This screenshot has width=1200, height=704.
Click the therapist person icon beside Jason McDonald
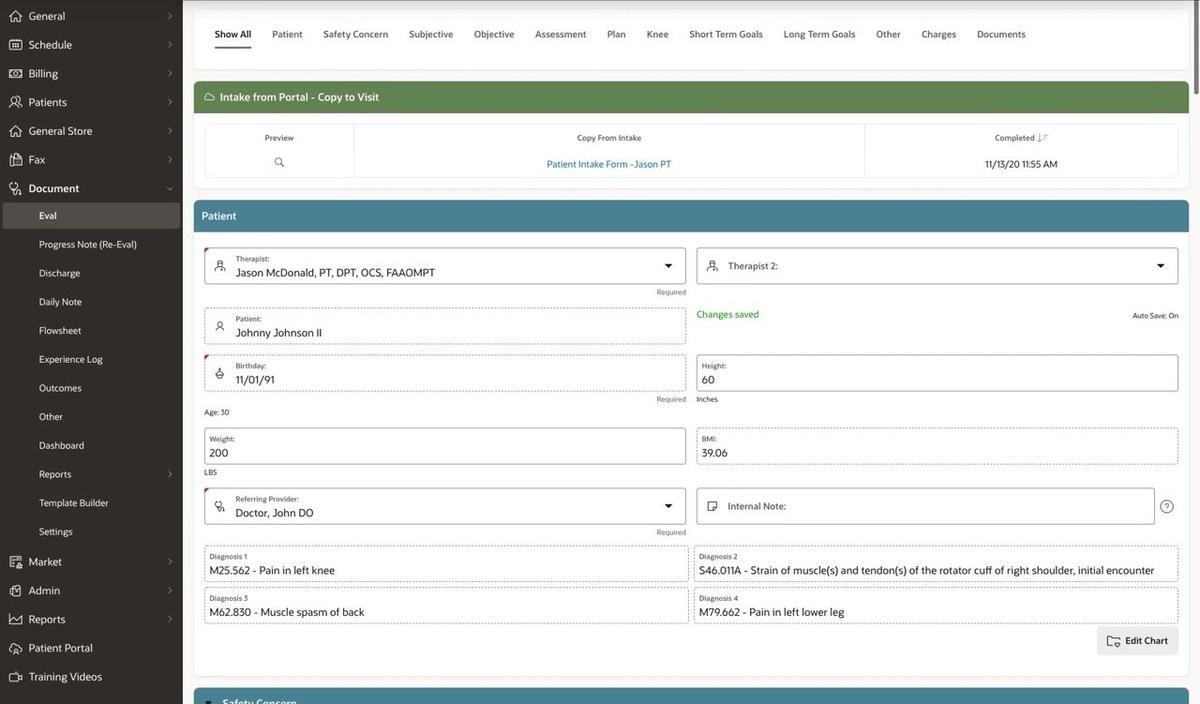tap(219, 265)
